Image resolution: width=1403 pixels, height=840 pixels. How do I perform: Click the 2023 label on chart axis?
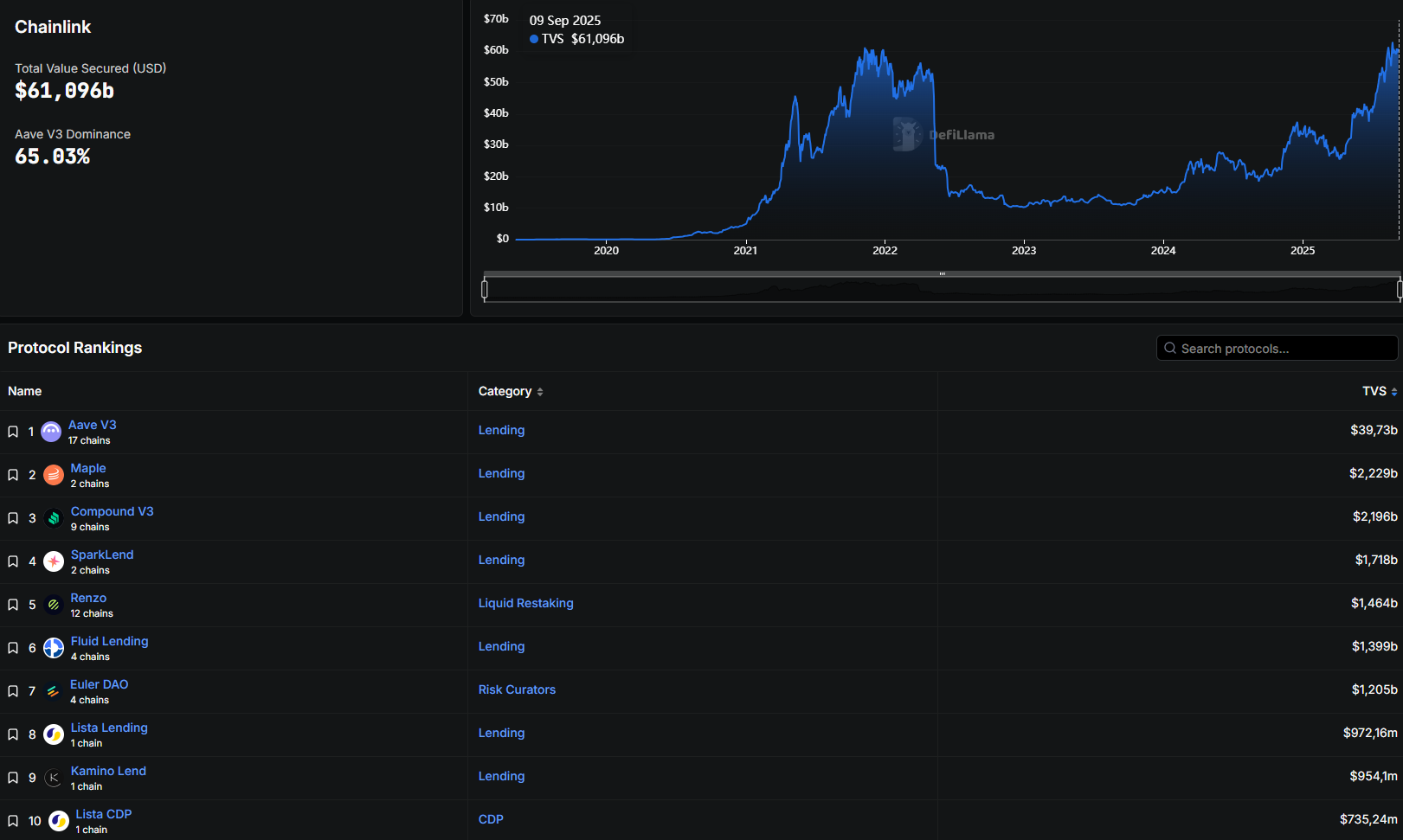pos(1024,250)
